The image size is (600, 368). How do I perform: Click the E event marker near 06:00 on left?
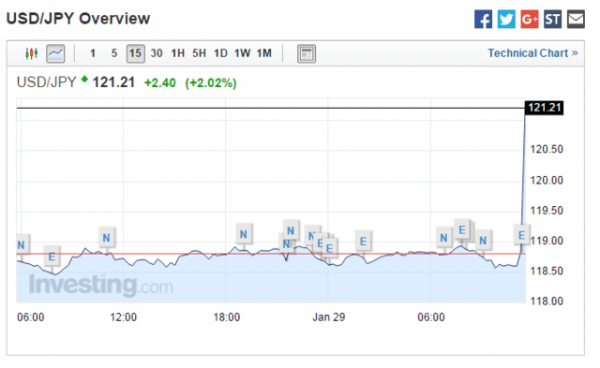[52, 257]
